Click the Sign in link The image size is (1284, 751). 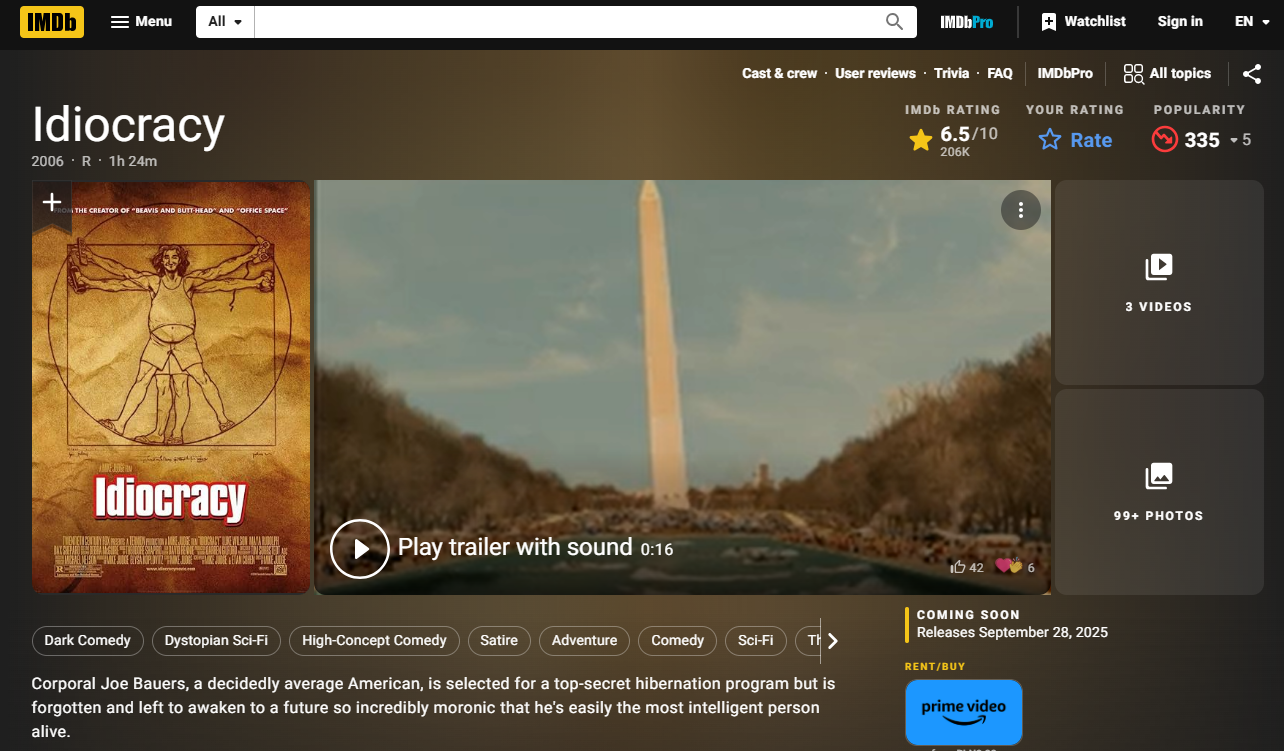[1180, 22]
